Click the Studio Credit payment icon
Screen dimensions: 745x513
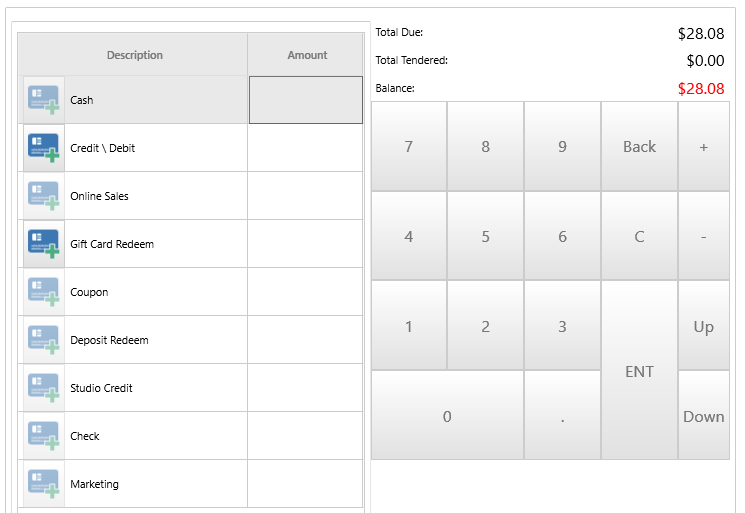[x=44, y=388]
